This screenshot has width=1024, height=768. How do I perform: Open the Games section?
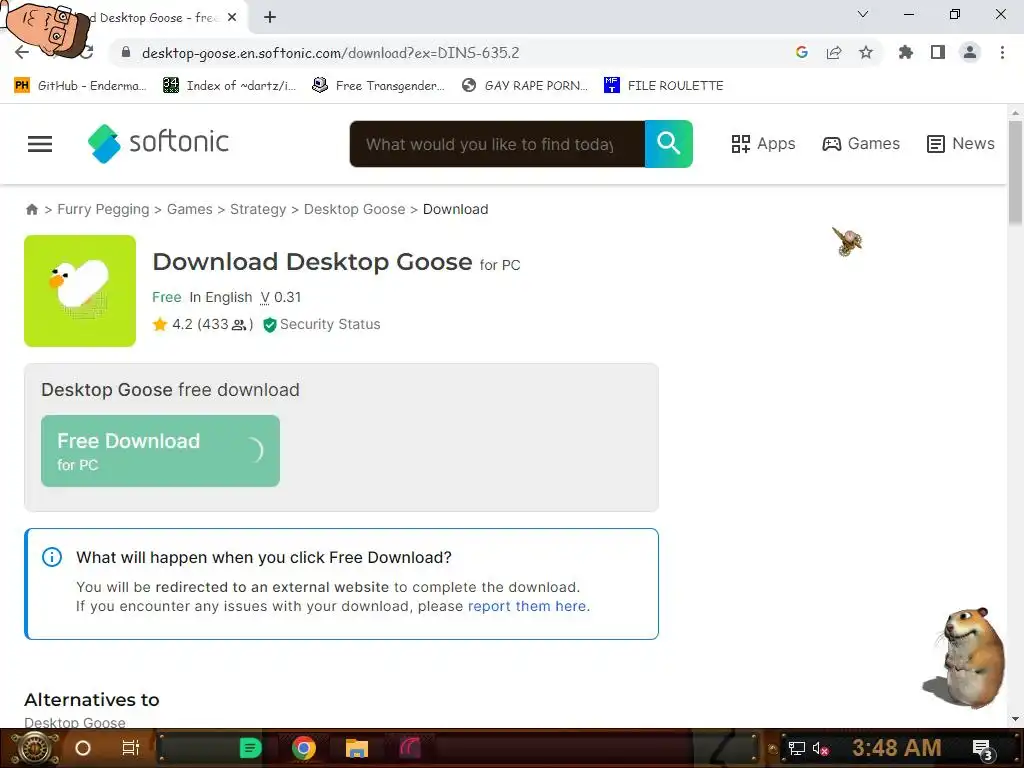click(x=861, y=144)
